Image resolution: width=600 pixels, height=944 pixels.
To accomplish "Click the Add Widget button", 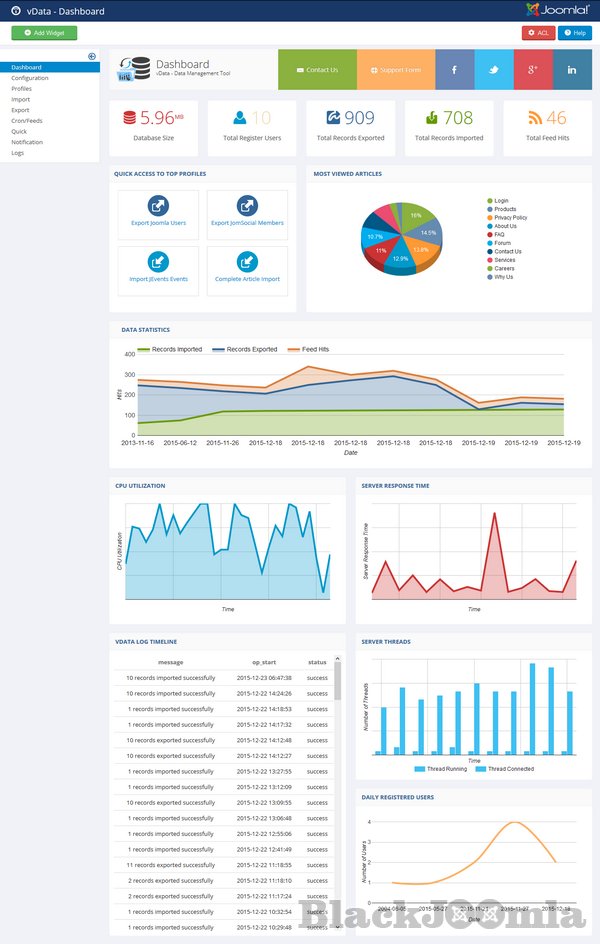I will point(44,33).
